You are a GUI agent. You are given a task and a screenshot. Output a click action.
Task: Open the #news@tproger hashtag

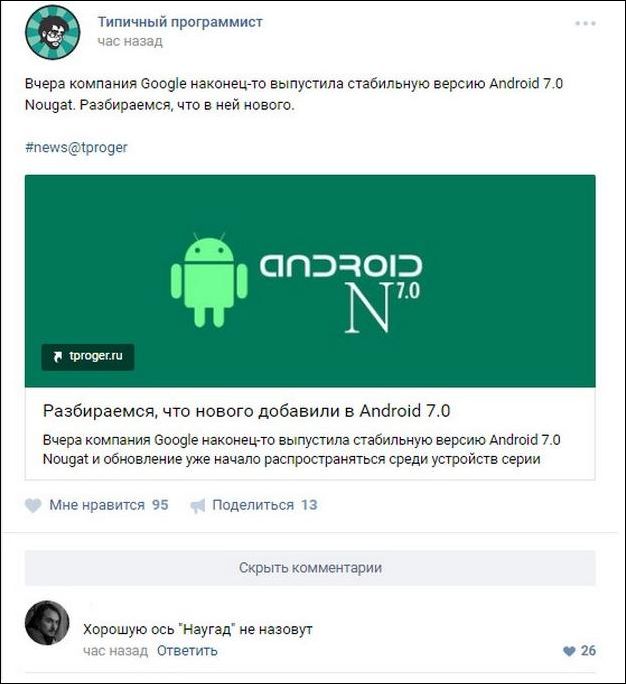76,147
